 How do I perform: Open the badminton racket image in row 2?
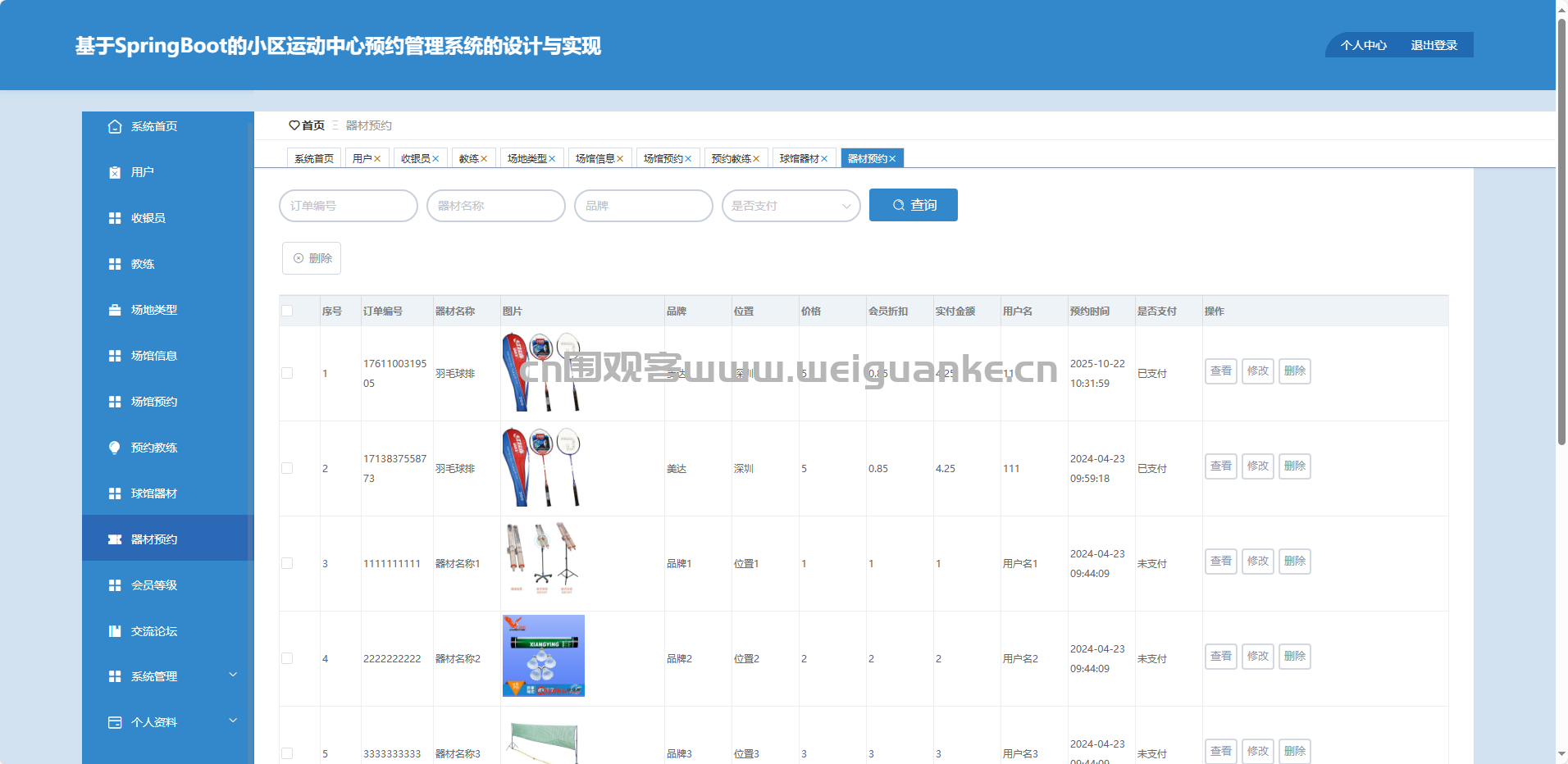coord(543,468)
